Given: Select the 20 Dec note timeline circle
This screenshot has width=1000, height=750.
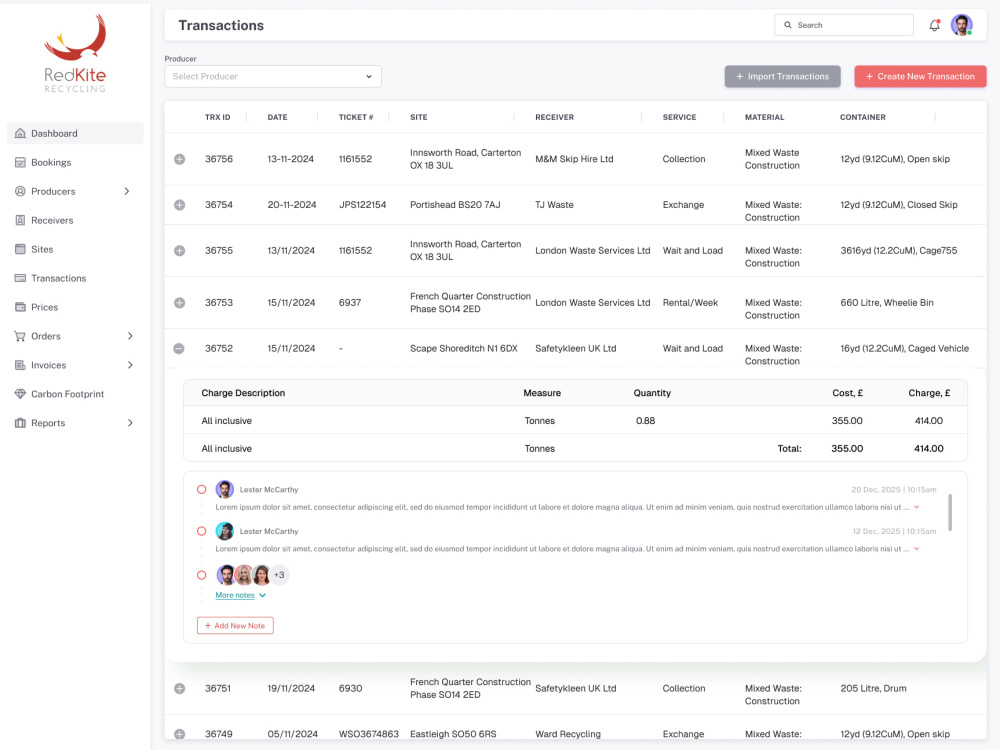Looking at the screenshot, I should [x=202, y=490].
